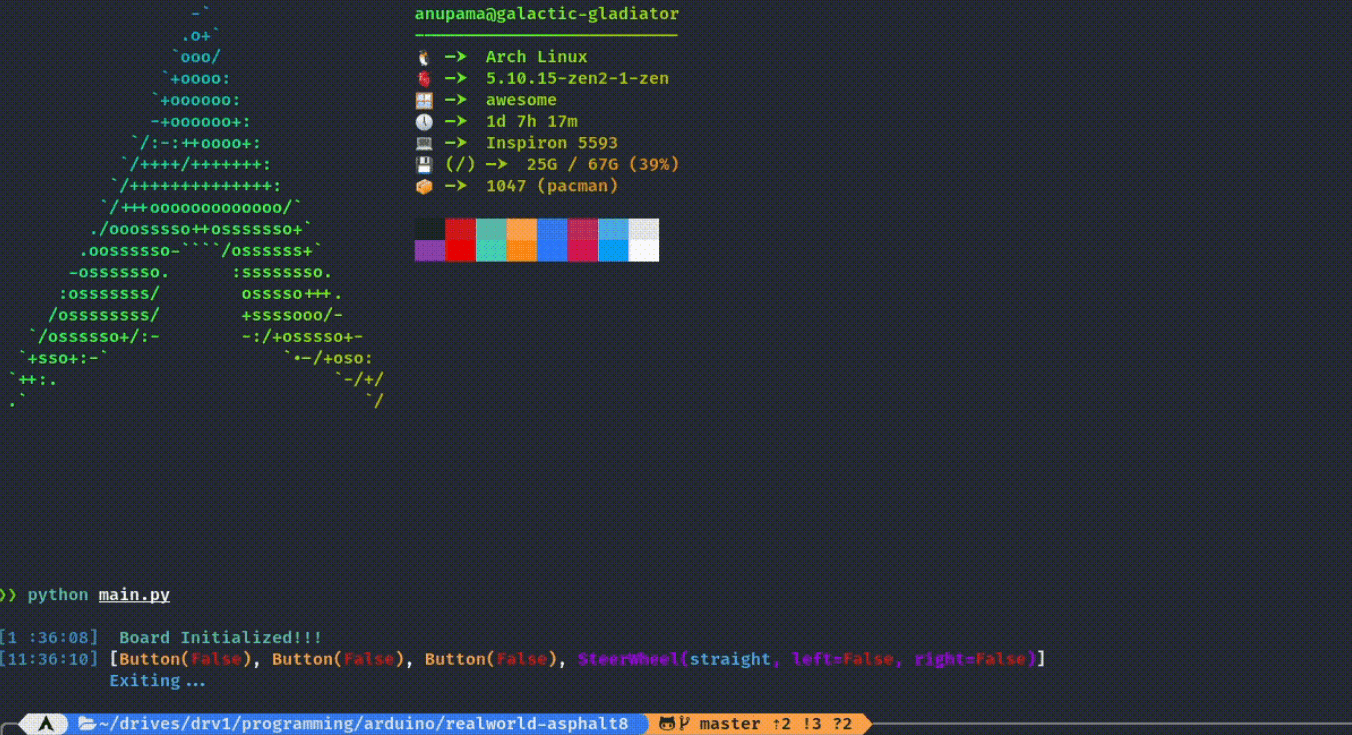Click the red kernel icon beside 5.10.15-zen2-1-zen

point(424,78)
